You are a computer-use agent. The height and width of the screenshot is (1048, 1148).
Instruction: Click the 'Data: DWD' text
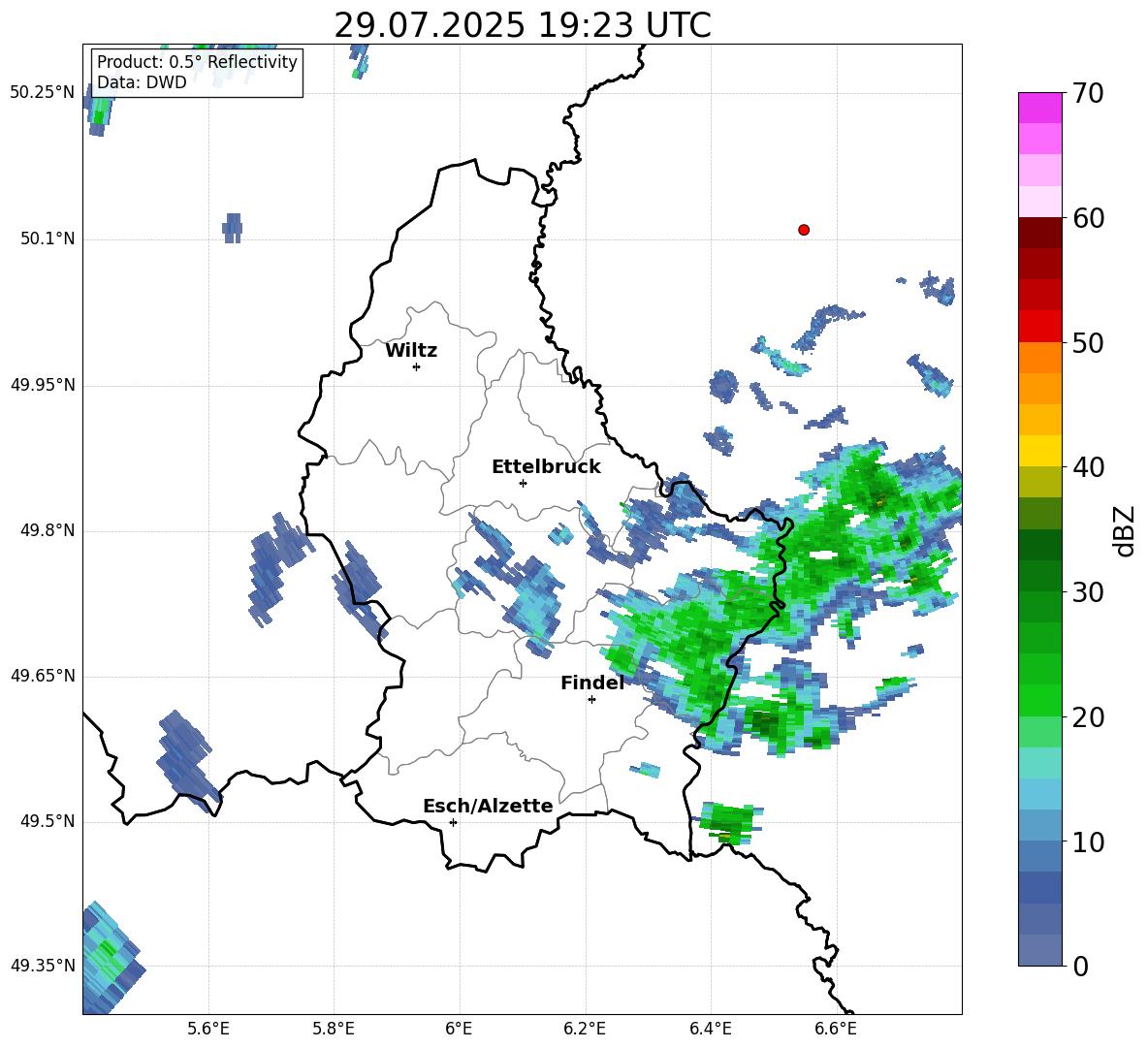point(142,82)
